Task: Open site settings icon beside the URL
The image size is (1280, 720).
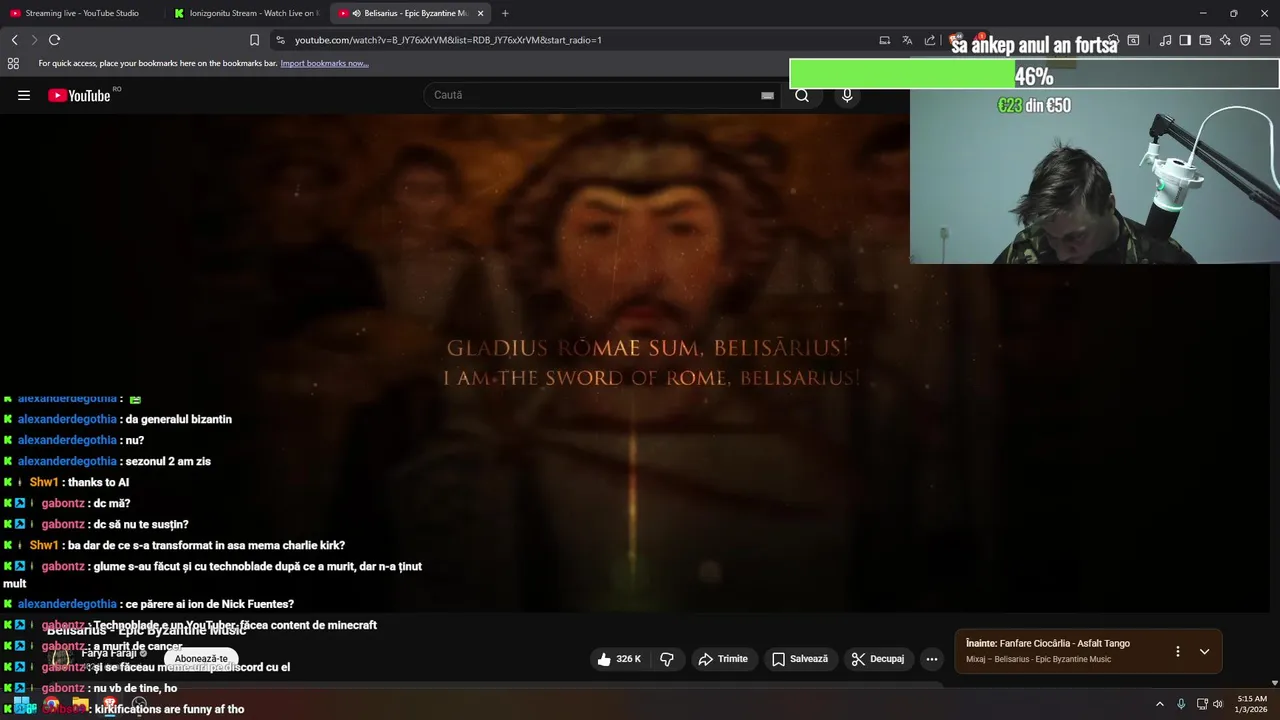Action: pos(280,40)
